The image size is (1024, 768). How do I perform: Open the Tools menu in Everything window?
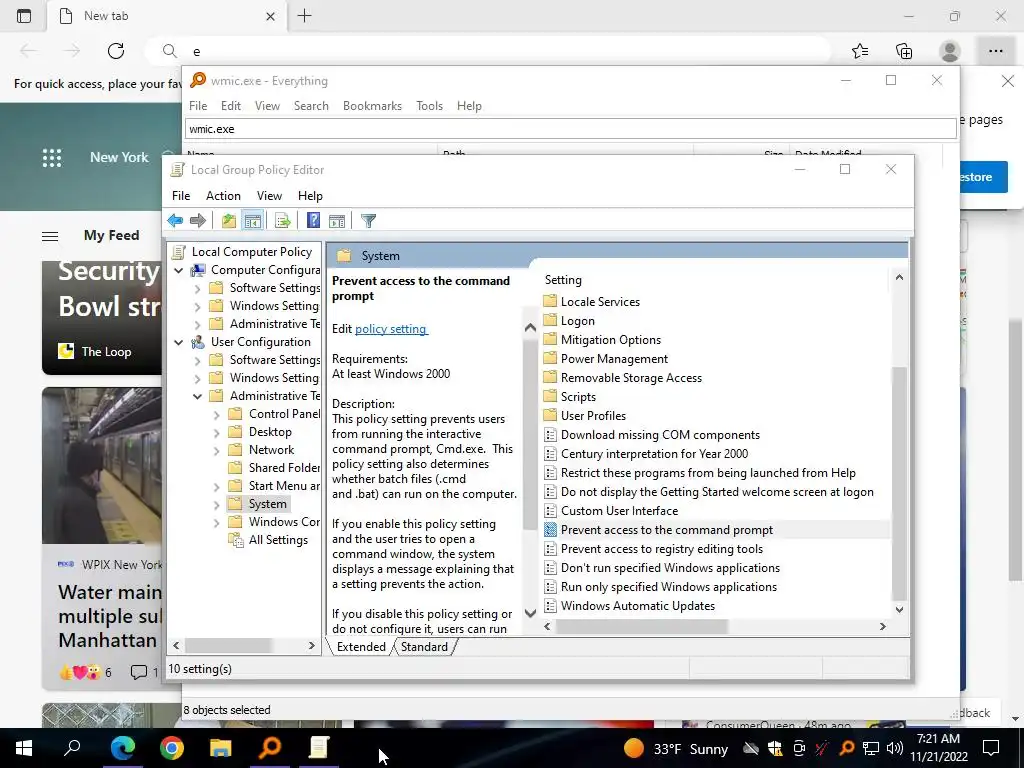(430, 106)
